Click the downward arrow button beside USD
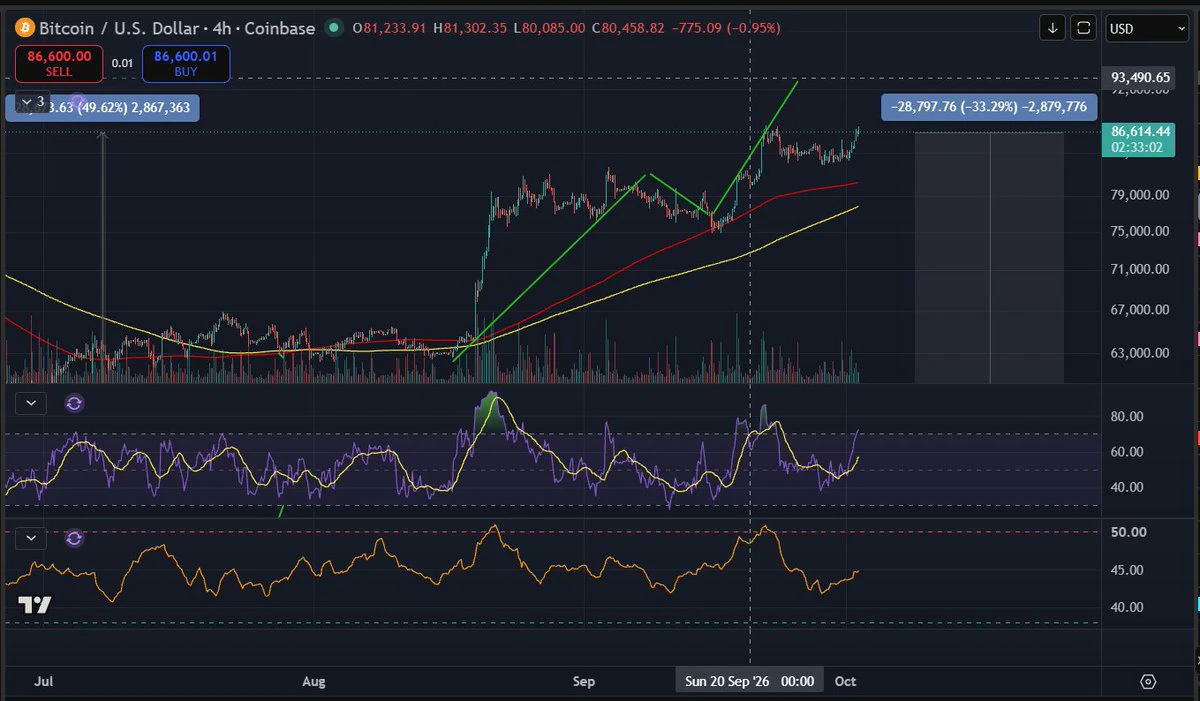1200x701 pixels. point(1052,28)
